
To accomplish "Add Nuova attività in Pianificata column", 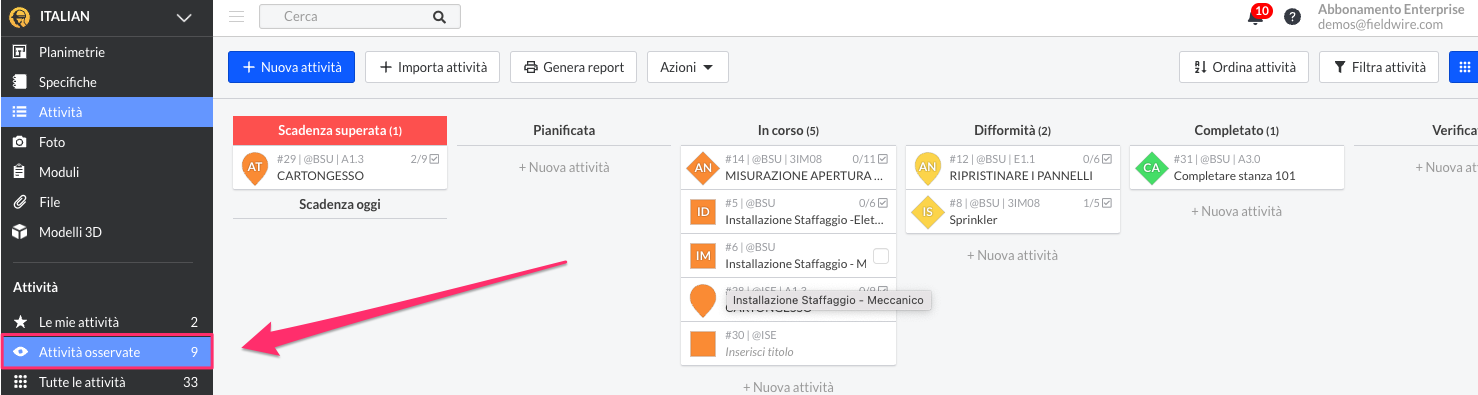I will [564, 167].
